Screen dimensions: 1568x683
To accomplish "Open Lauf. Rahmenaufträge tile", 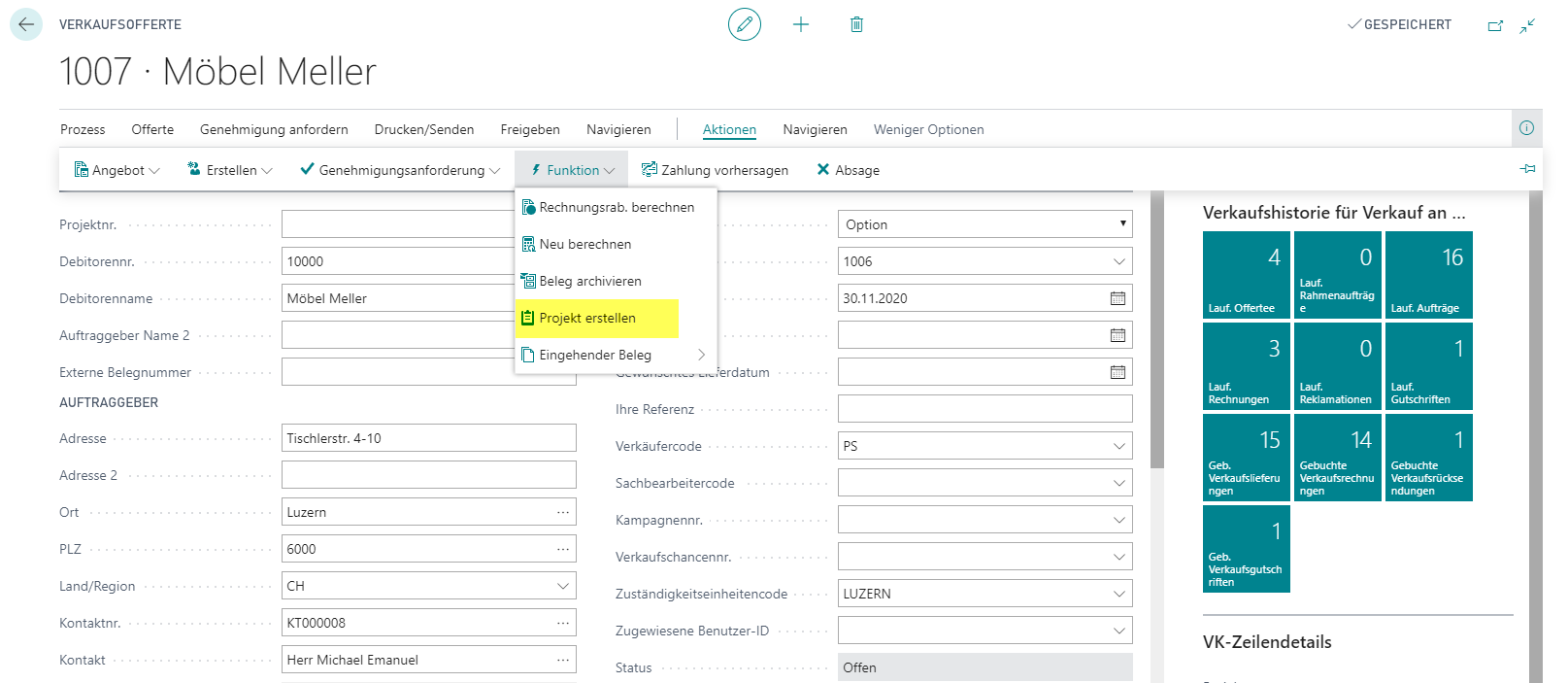I will [1337, 275].
